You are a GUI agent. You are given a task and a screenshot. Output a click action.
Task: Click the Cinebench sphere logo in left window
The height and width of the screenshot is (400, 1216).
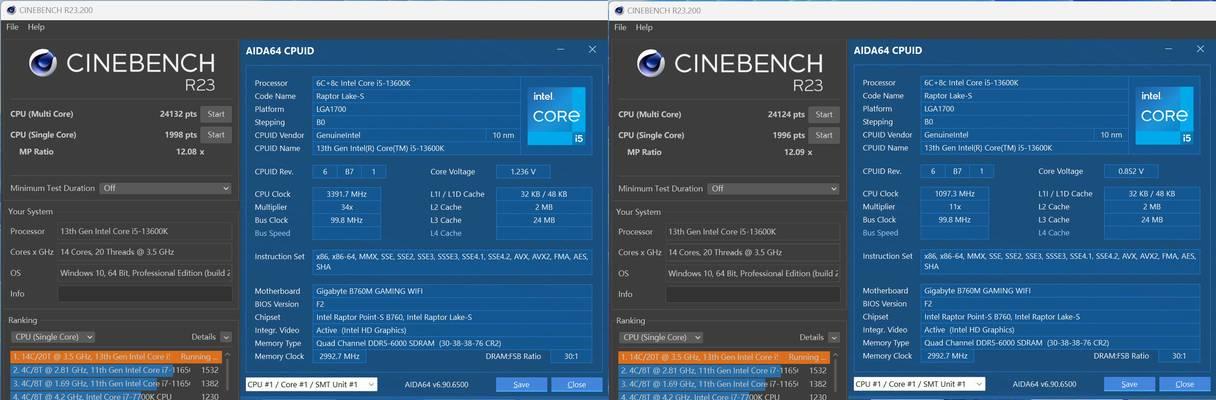(42, 63)
